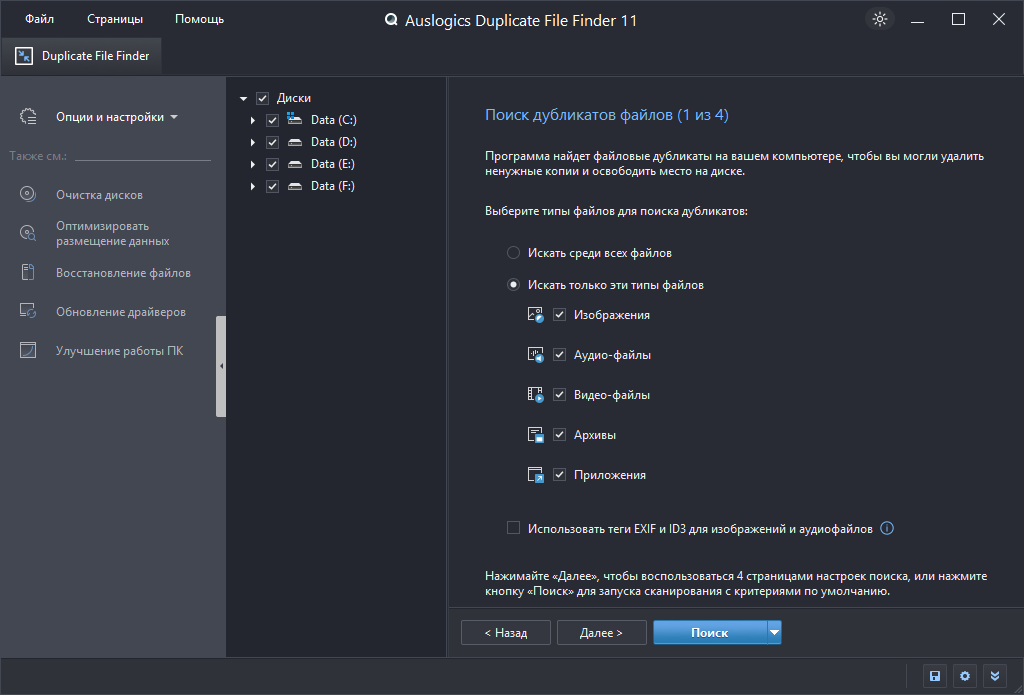
Task: Click the Приложения file type icon
Action: coord(536,475)
